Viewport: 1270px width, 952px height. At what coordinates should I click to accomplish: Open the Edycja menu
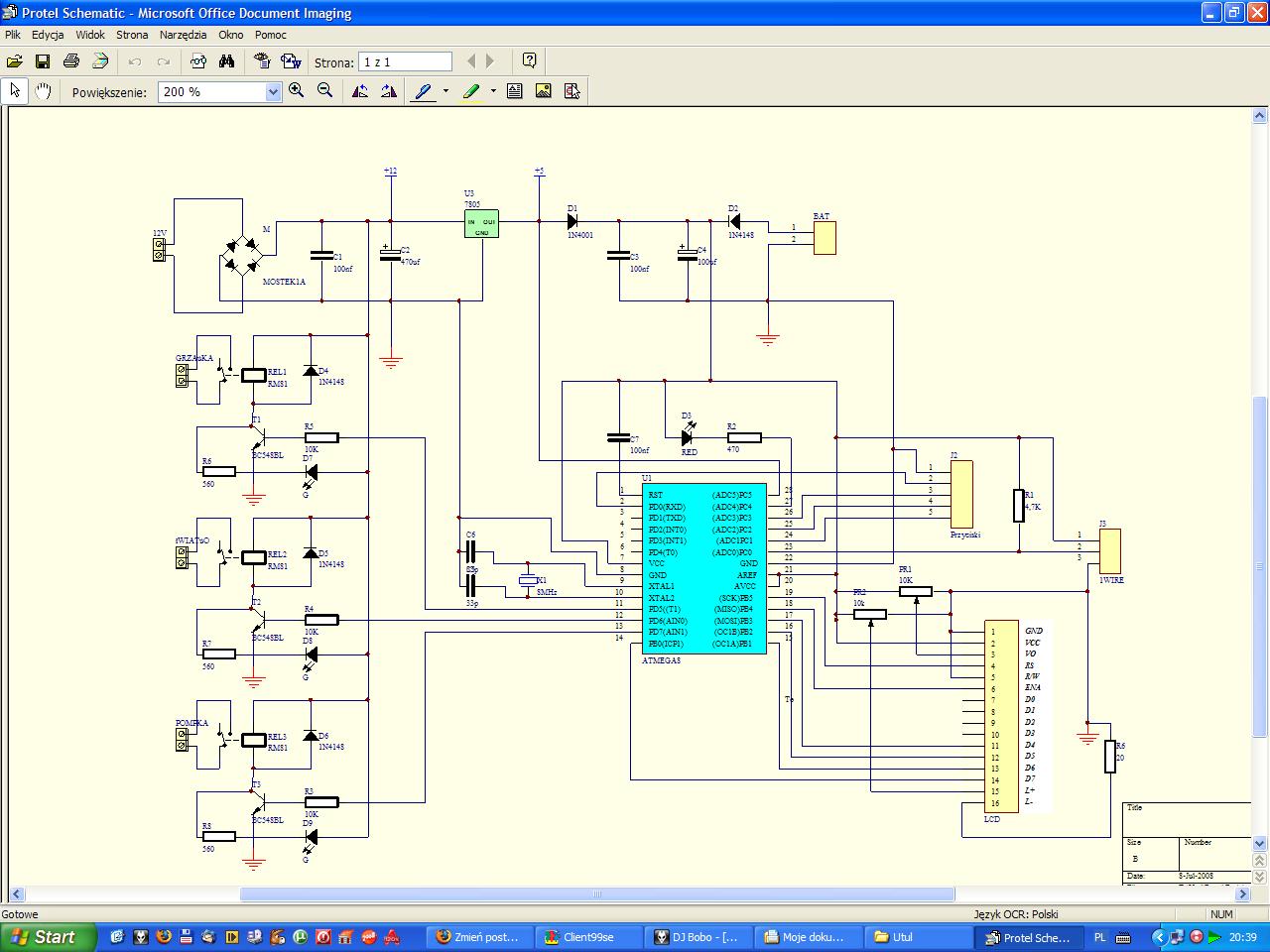pyautogui.click(x=48, y=35)
